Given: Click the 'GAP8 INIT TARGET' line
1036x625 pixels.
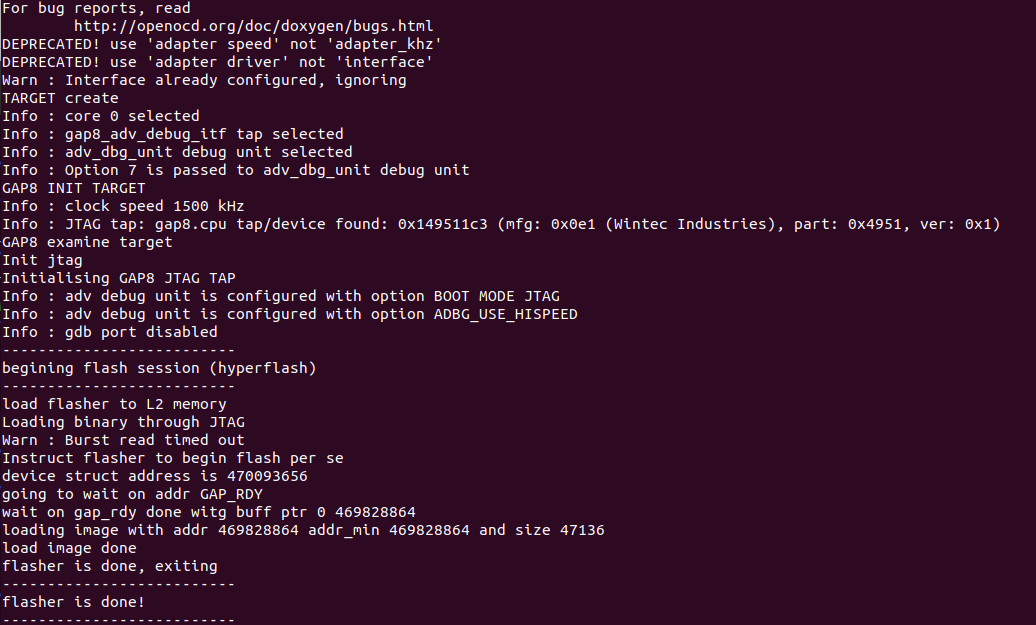Looking at the screenshot, I should [74, 188].
